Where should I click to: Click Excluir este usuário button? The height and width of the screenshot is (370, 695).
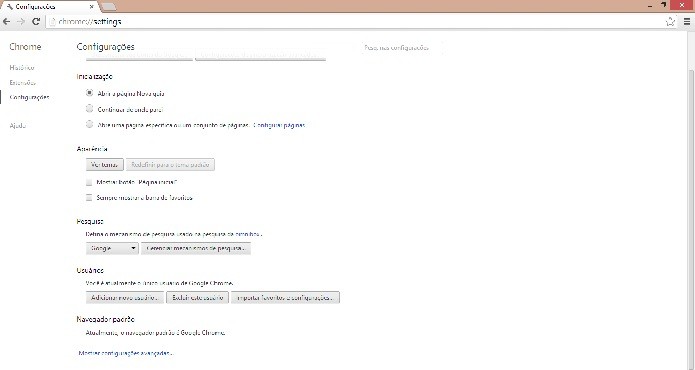point(198,297)
